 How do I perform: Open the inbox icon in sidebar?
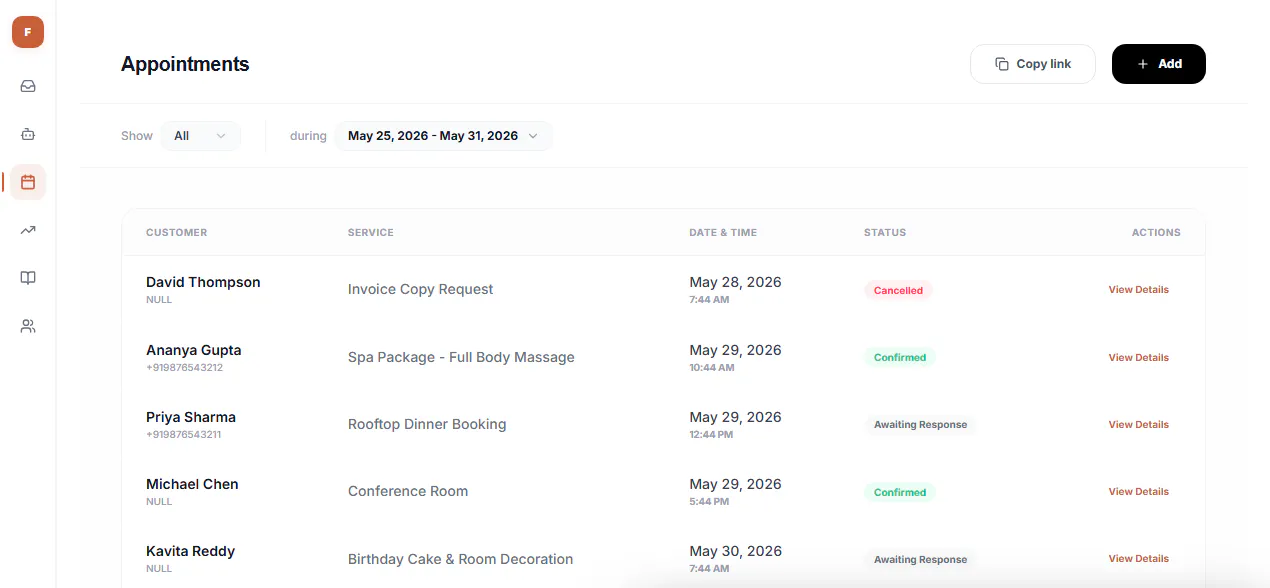click(28, 86)
